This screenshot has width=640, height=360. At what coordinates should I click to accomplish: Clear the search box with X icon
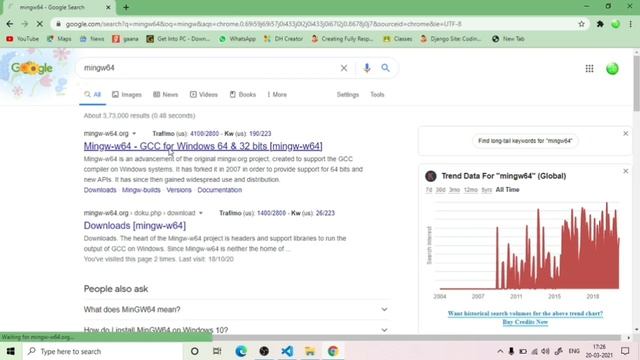coord(344,68)
